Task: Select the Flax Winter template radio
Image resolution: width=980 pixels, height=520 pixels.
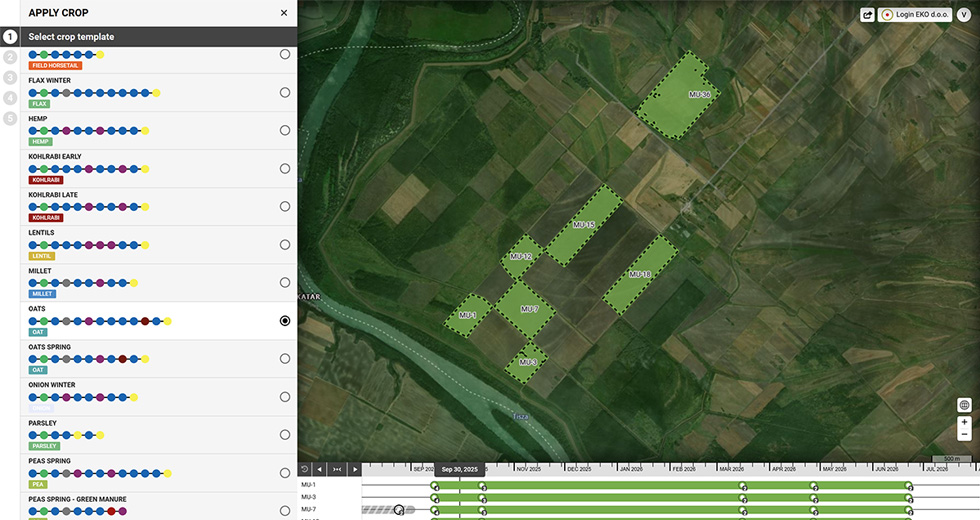Action: (285, 92)
